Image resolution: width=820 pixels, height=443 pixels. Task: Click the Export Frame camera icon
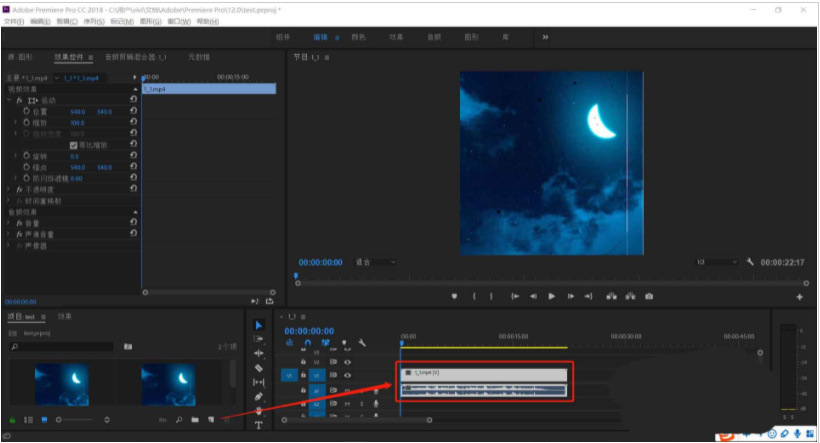point(649,296)
